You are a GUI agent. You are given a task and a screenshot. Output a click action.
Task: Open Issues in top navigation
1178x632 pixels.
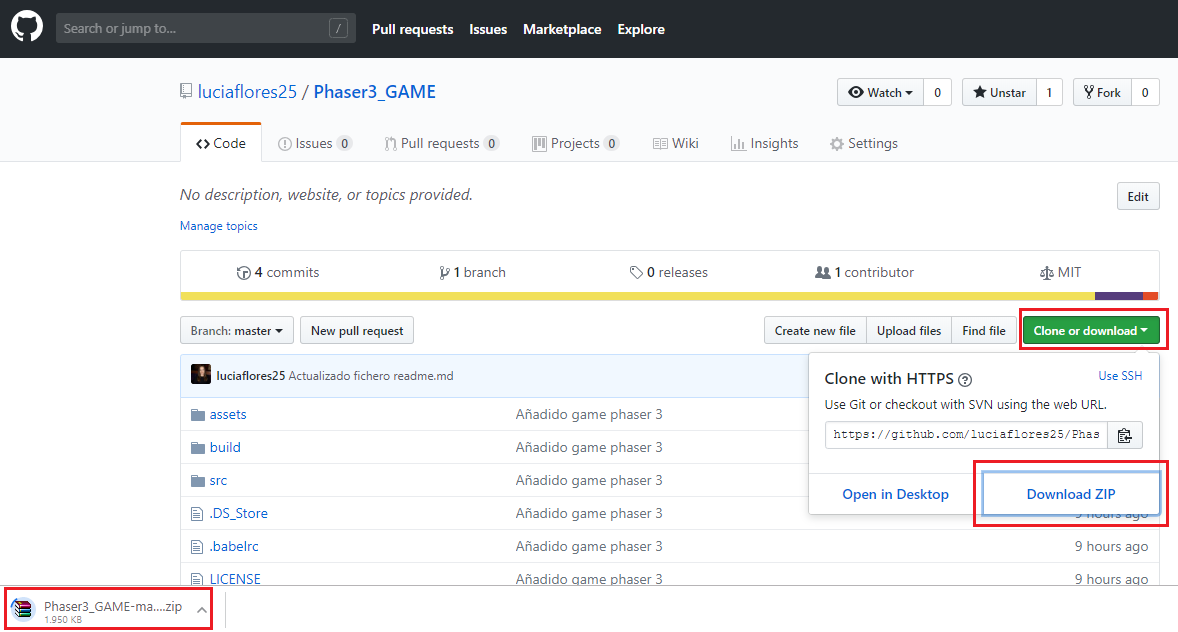click(x=488, y=29)
